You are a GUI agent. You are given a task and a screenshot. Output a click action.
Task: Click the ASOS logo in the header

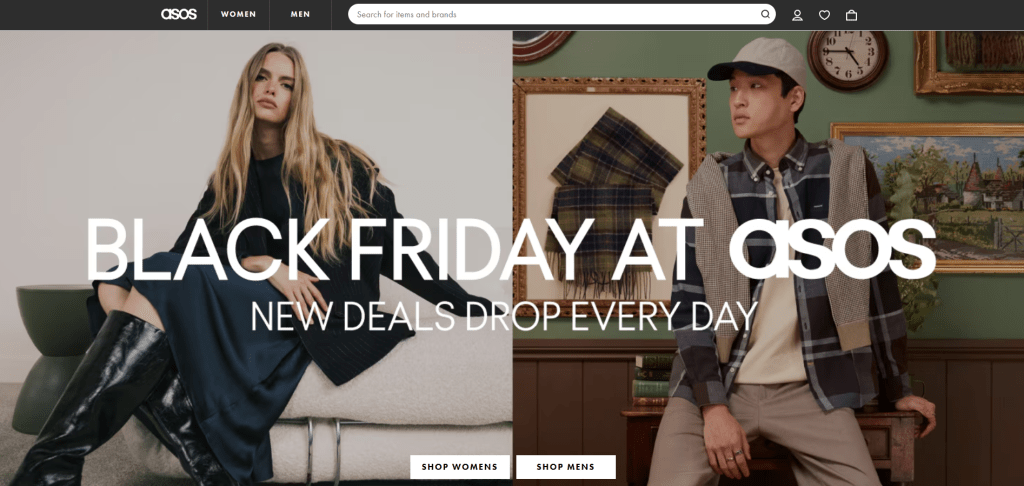(x=178, y=14)
